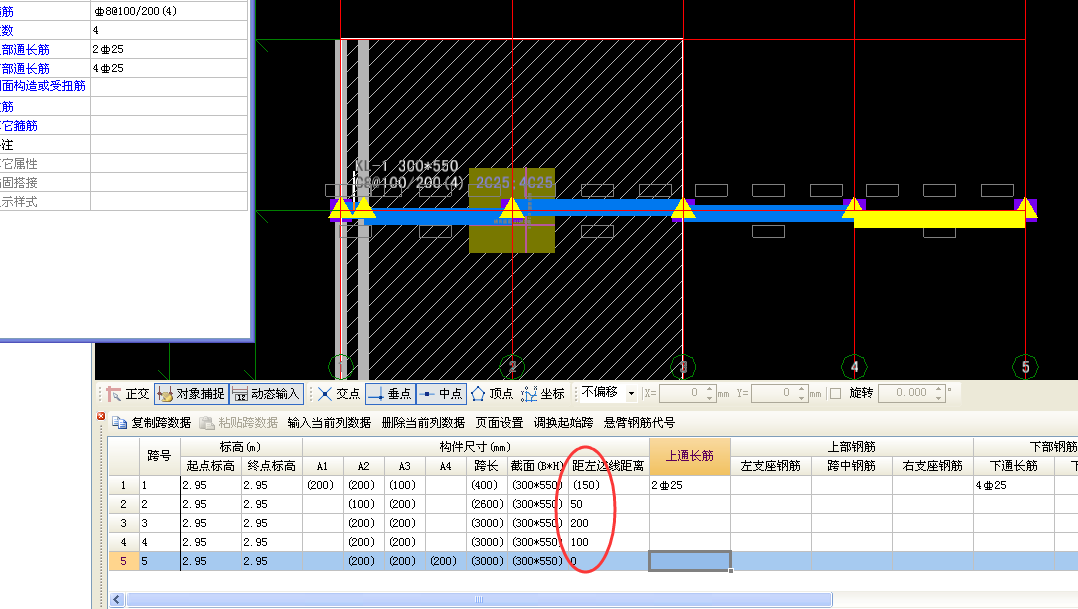Click 删除当前列数据 button
The height and width of the screenshot is (609, 1078).
click(x=423, y=423)
